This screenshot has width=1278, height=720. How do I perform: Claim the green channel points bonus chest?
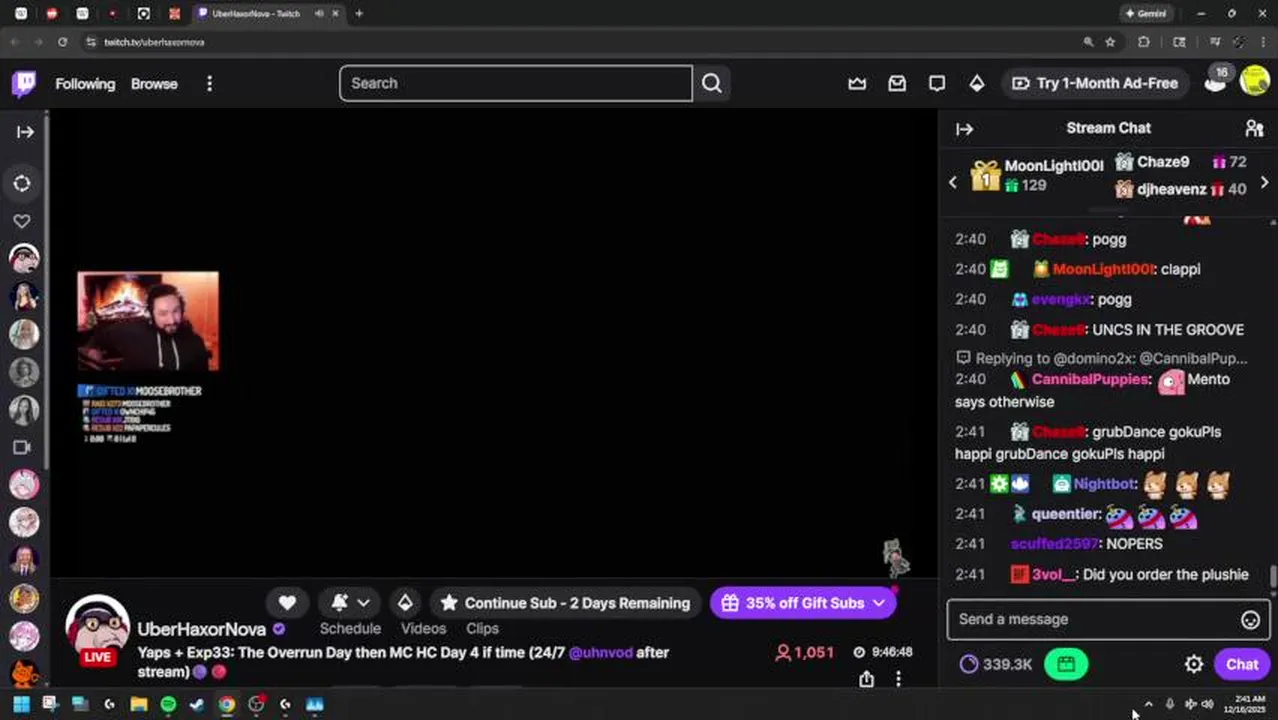1066,664
